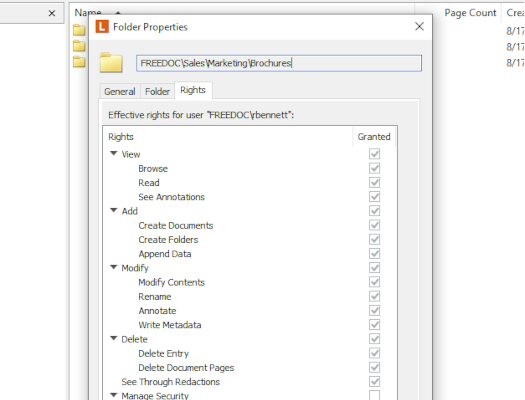Select the View rights row label
Image resolution: width=525 pixels, height=400 pixels.
[x=131, y=154]
